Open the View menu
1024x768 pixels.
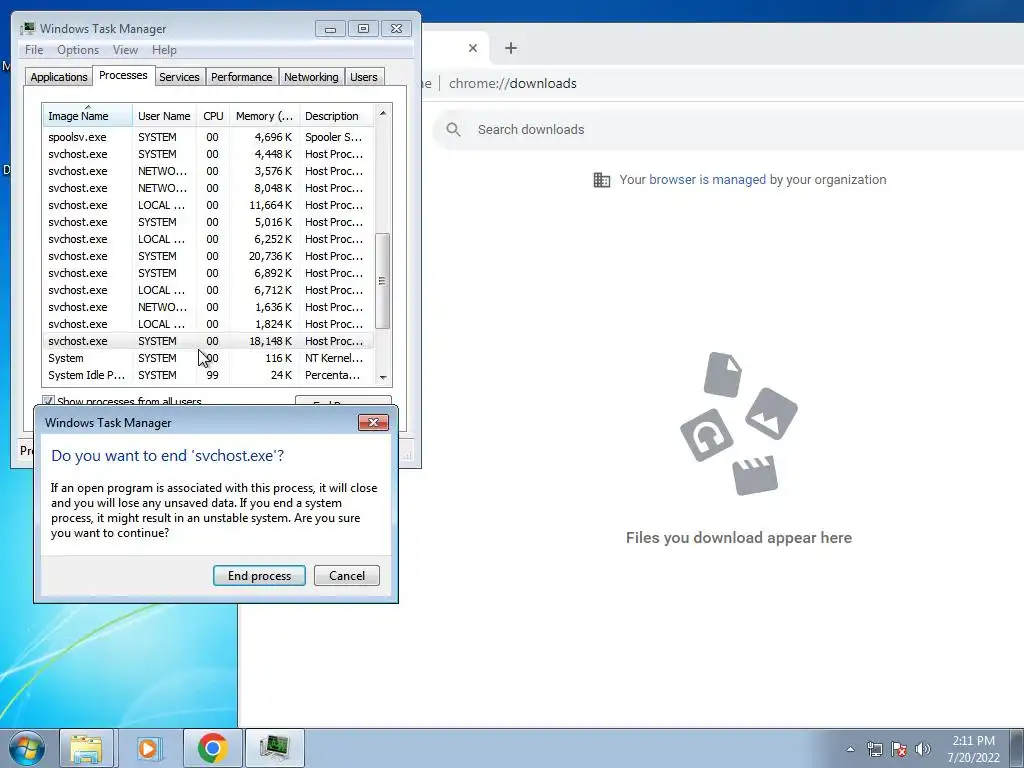pyautogui.click(x=125, y=50)
